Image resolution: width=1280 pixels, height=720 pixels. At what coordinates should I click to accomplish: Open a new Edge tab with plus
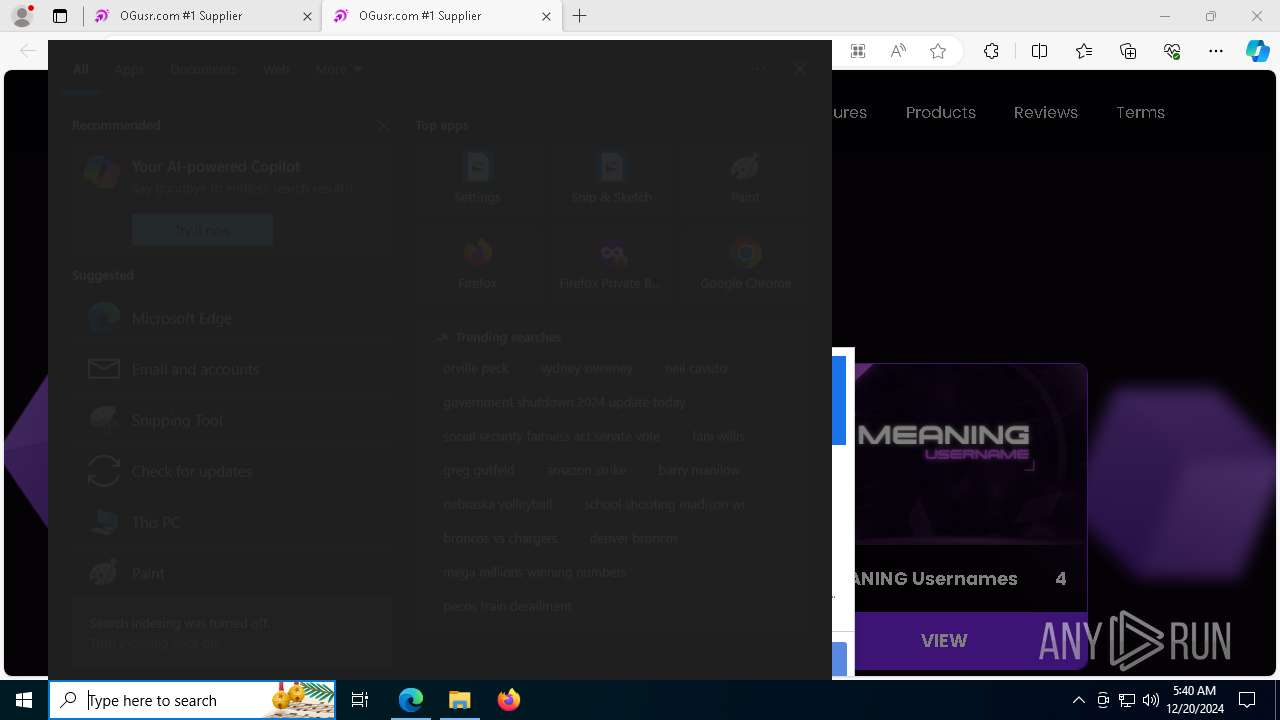tap(579, 16)
